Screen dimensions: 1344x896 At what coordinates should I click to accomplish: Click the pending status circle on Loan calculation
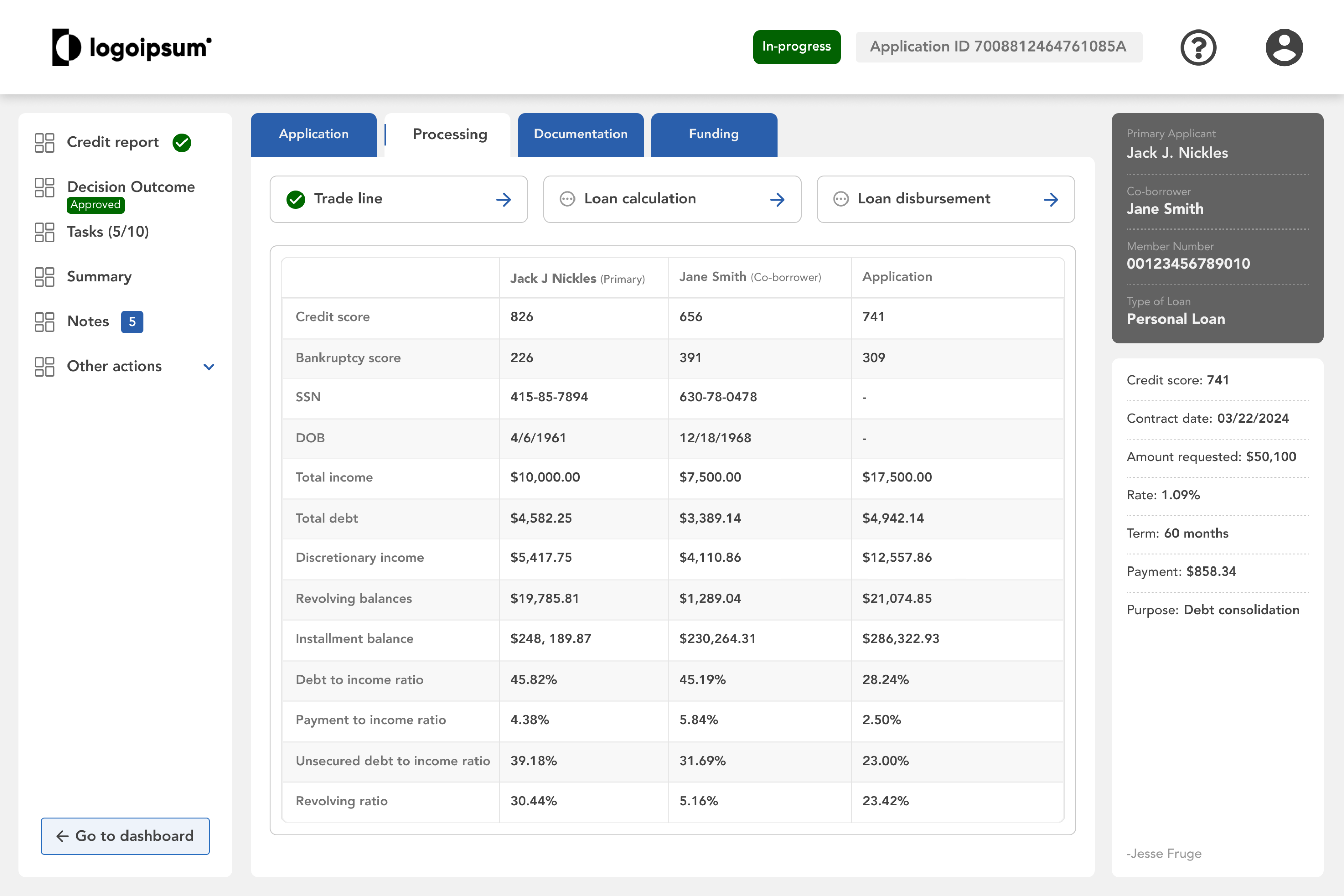point(567,199)
